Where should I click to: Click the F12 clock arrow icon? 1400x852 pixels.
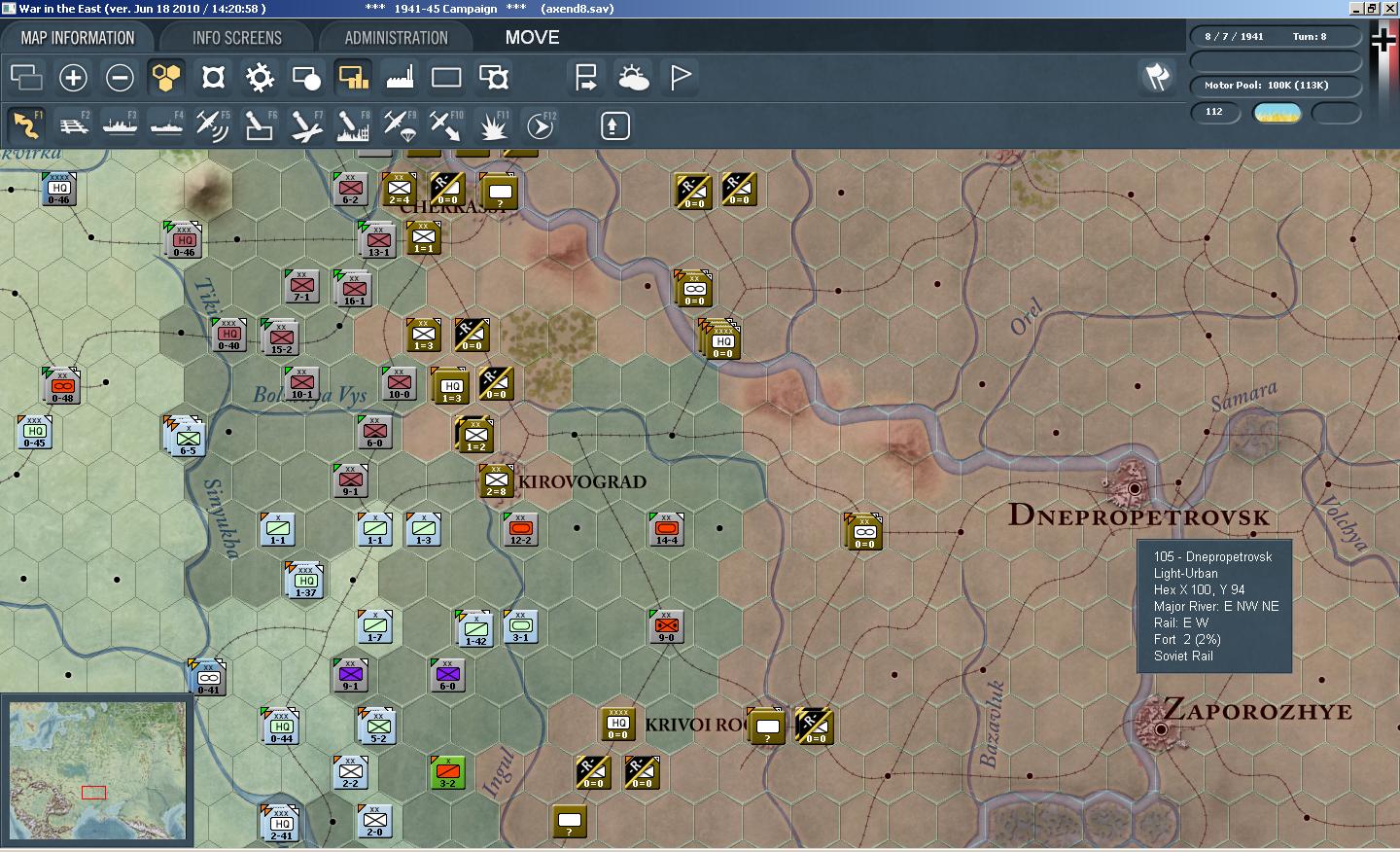(x=540, y=125)
